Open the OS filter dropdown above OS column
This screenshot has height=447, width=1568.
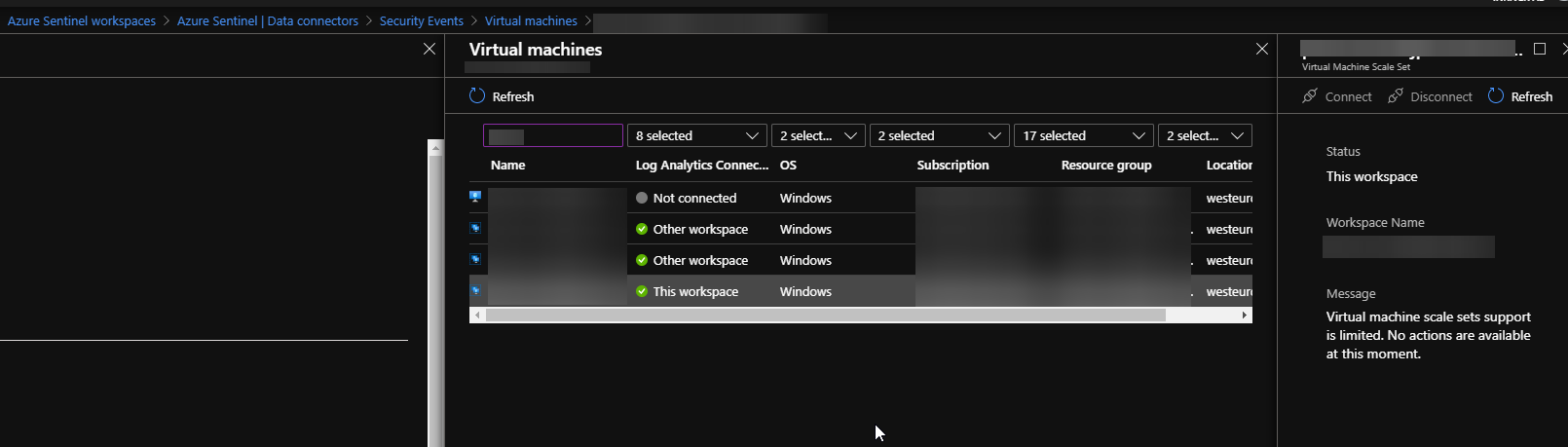pos(818,135)
